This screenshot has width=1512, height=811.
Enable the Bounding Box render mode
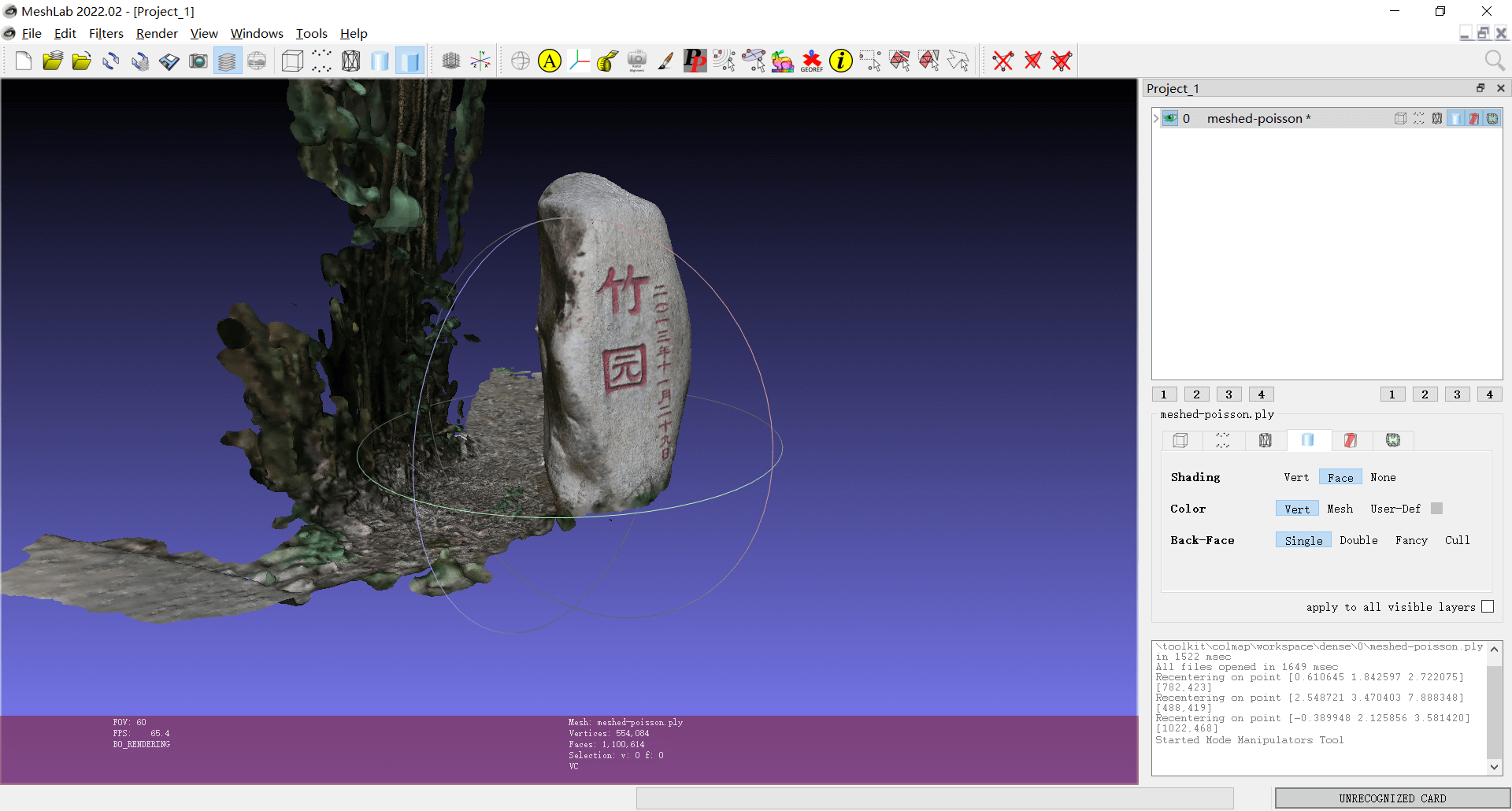pos(292,61)
